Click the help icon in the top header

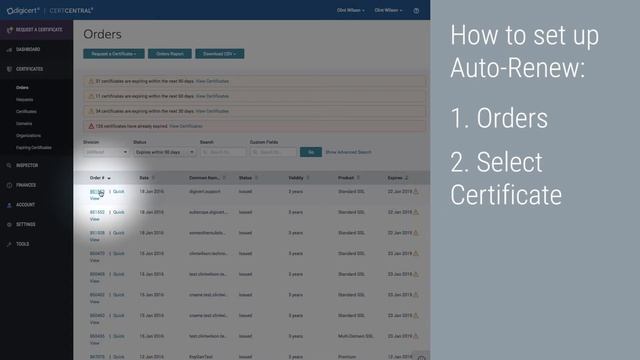point(416,11)
